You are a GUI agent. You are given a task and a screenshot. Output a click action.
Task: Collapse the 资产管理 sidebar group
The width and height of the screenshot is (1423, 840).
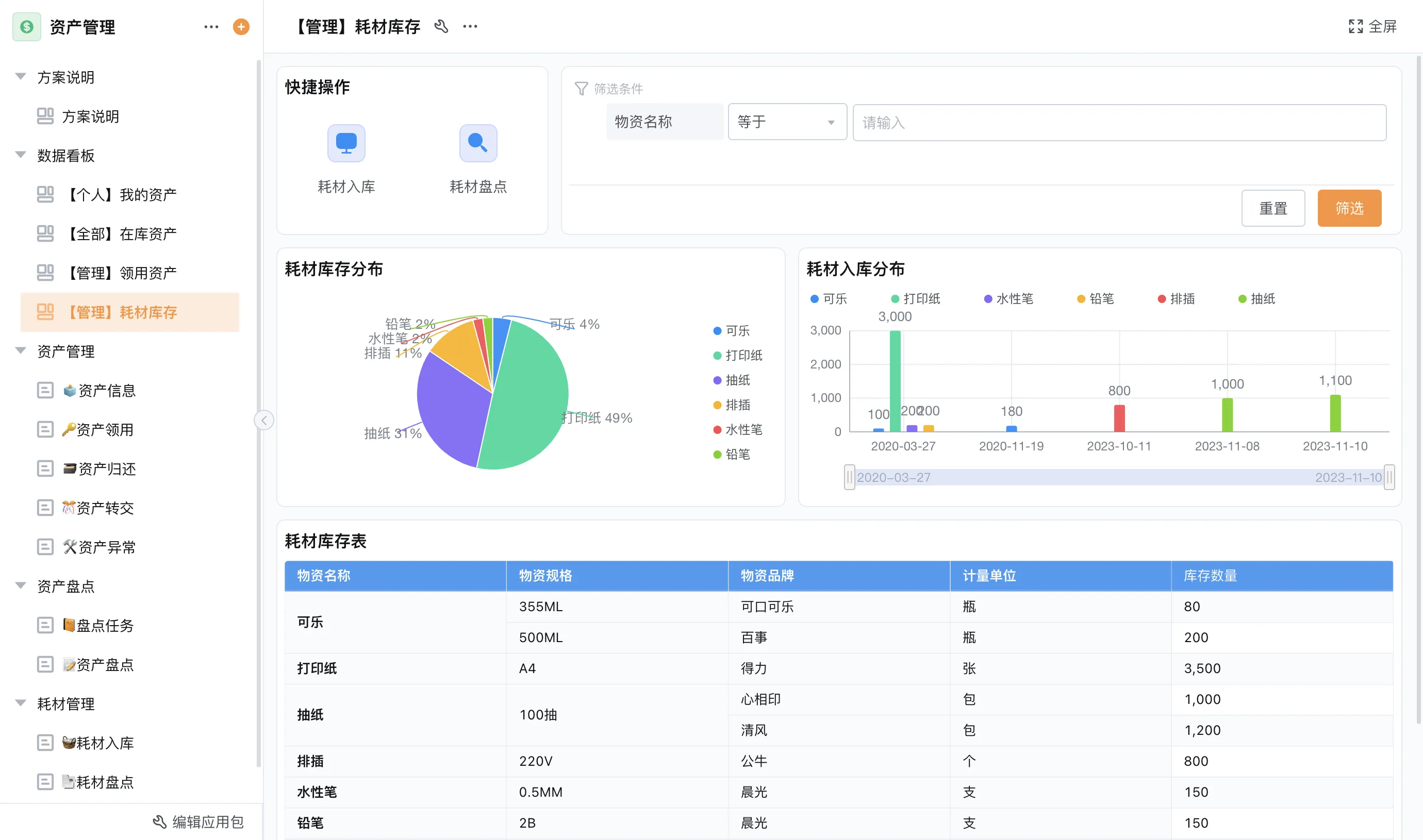point(21,350)
